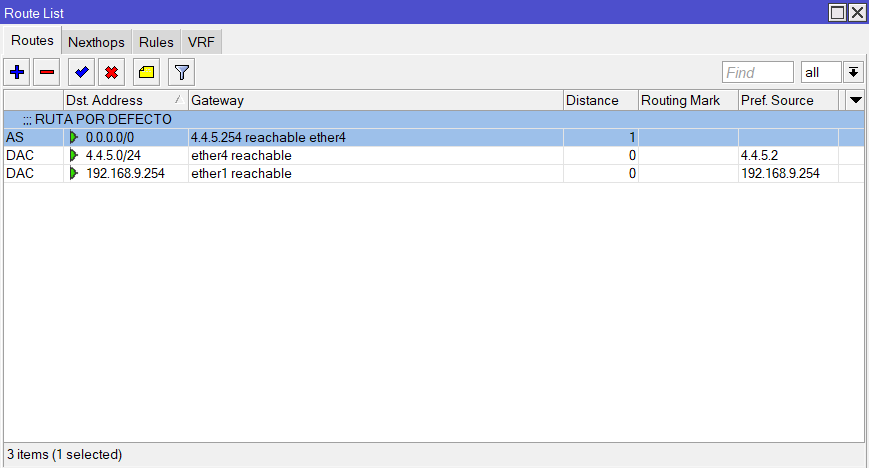Screen dimensions: 869x468
Task: Click Pref. Source value 4.4.5.2
Action: [x=759, y=155]
